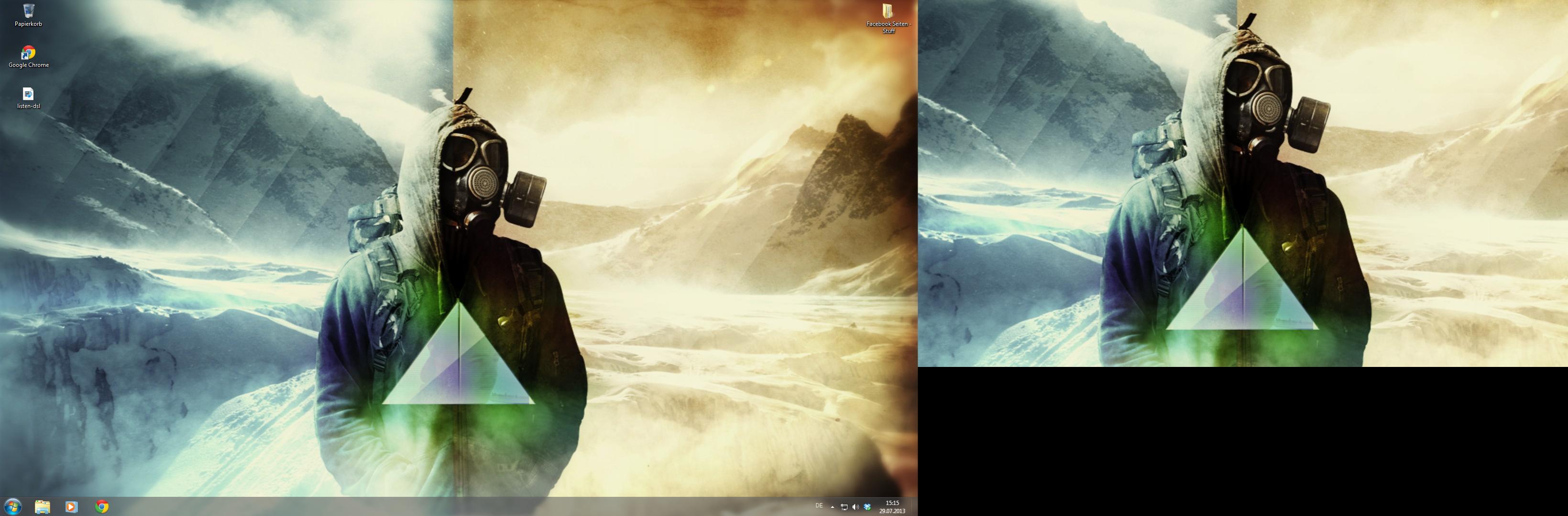Click the 'listen-dsl' file name label
1568x516 pixels.
[28, 107]
